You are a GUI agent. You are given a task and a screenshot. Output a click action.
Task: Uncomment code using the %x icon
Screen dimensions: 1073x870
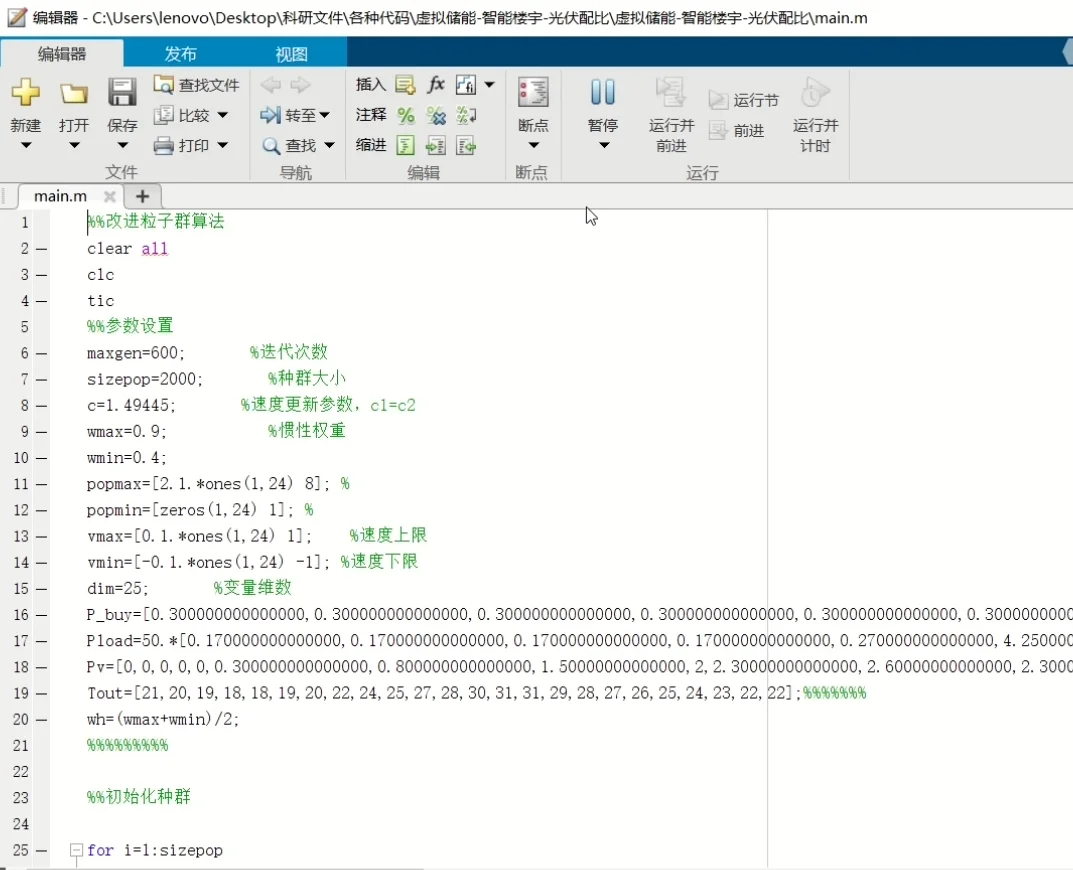(x=436, y=115)
